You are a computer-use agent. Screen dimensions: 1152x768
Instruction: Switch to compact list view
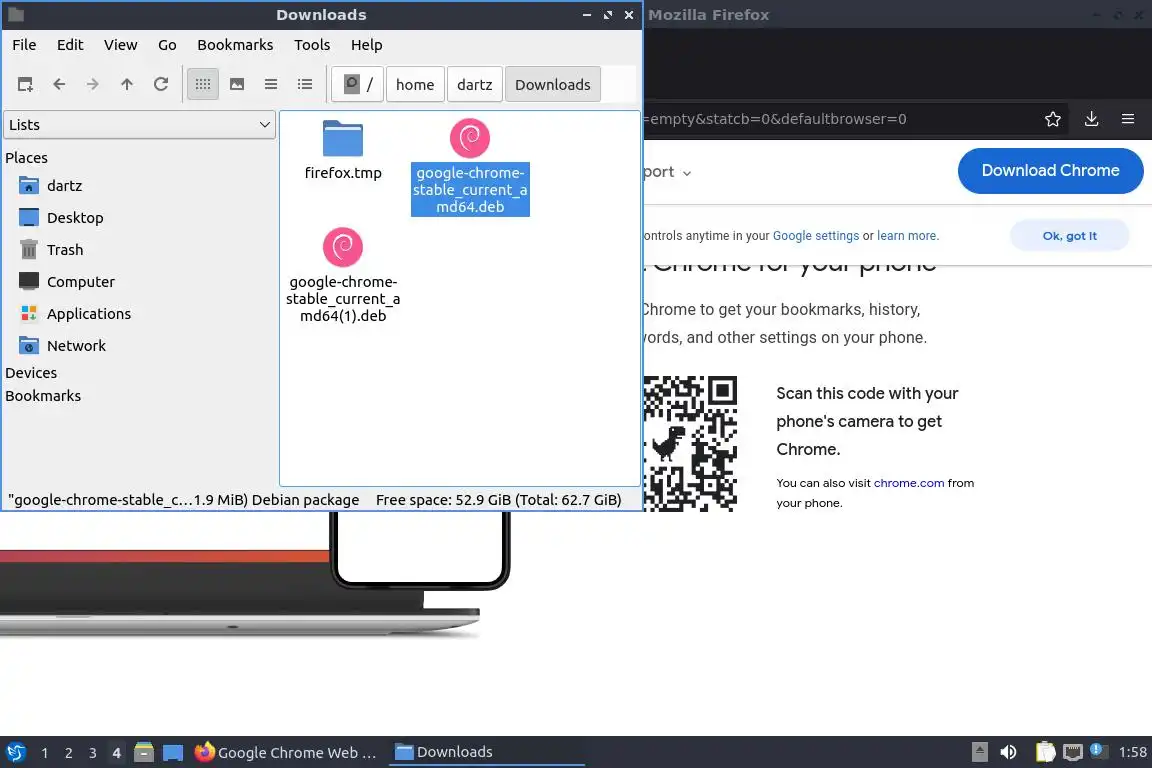click(271, 85)
